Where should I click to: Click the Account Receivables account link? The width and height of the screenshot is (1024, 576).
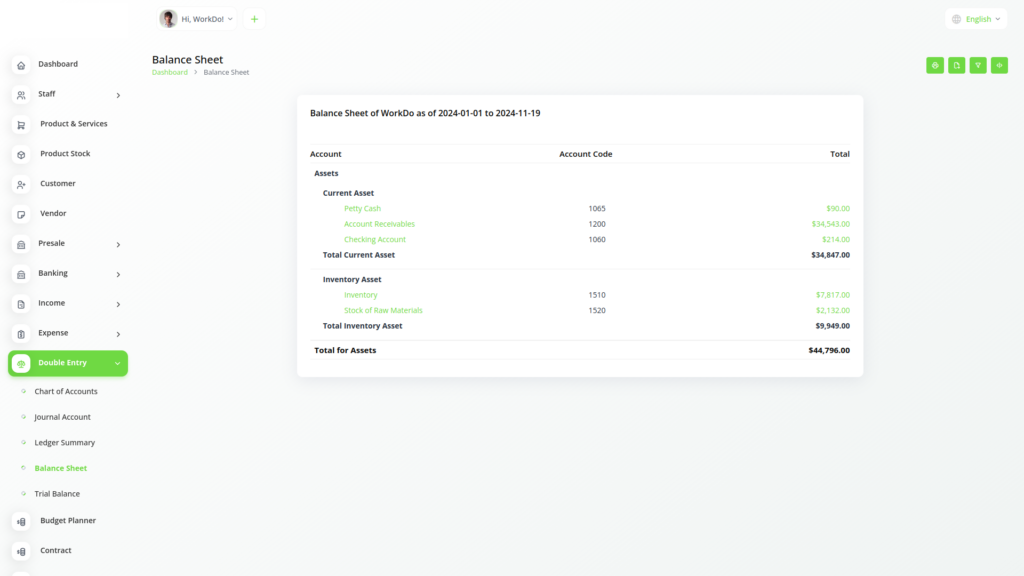coord(379,224)
